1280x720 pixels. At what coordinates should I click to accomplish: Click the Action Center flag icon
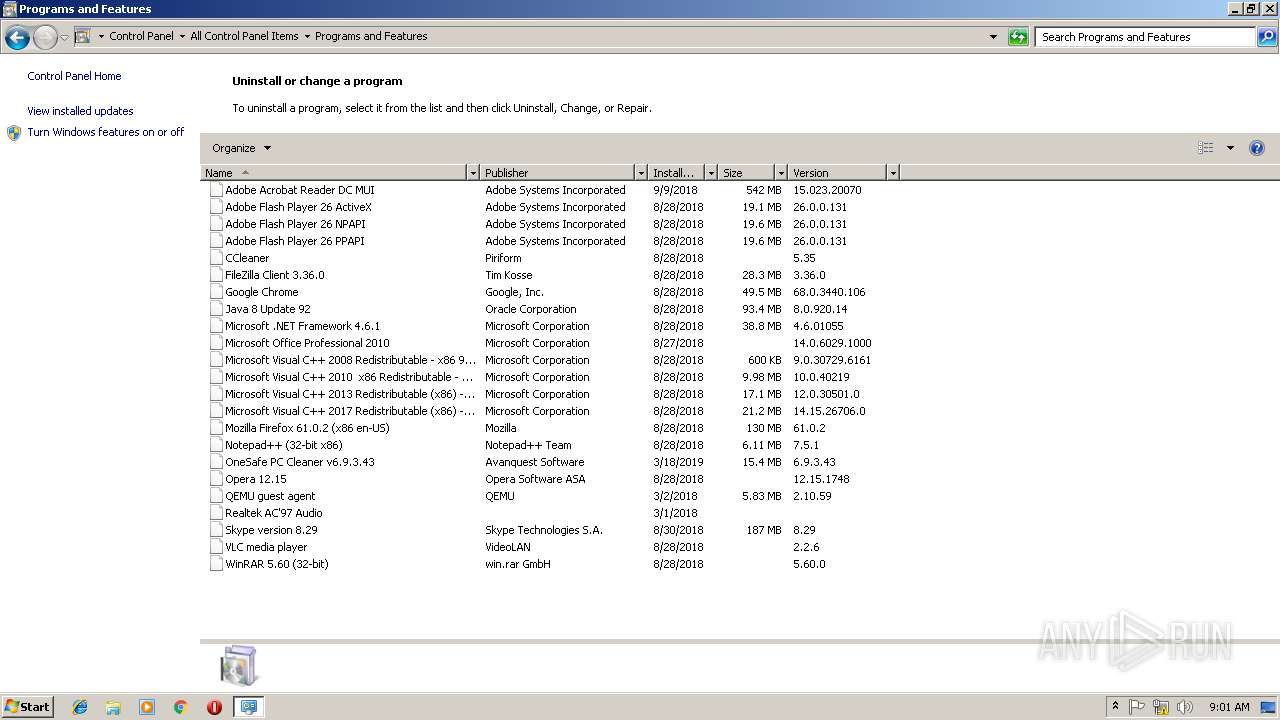click(1137, 707)
